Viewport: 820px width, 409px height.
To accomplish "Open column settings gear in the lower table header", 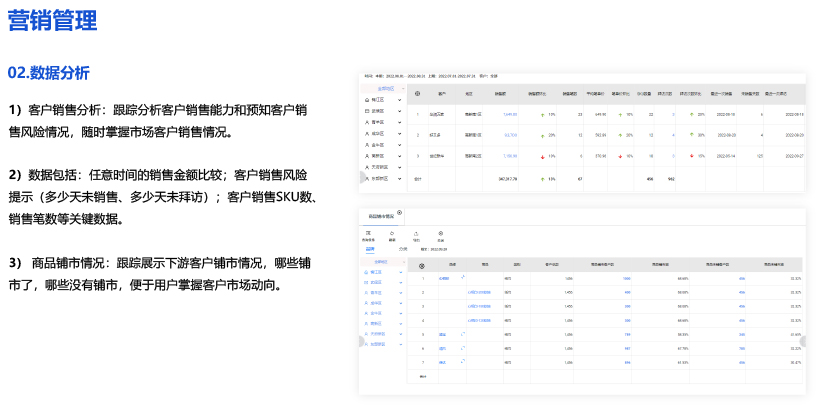I will pos(421,265).
